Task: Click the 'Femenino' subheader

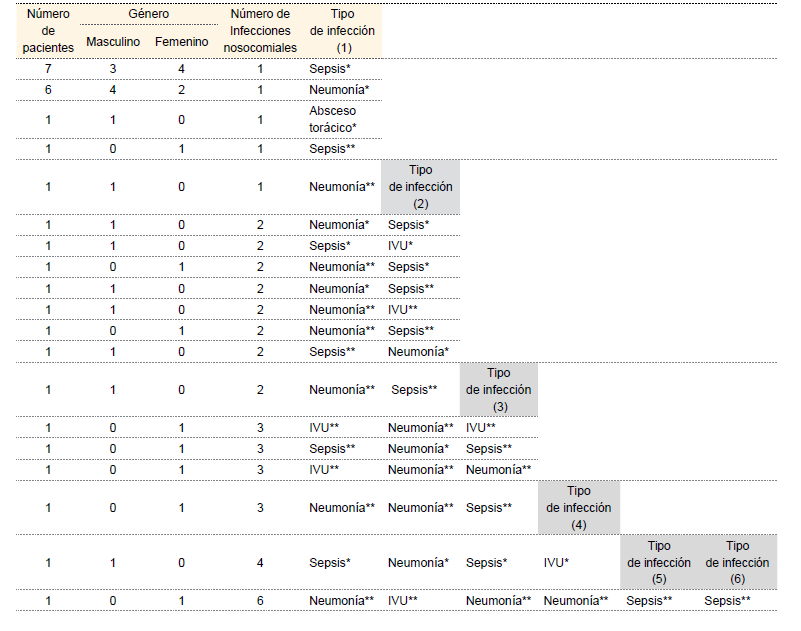Action: [x=181, y=42]
